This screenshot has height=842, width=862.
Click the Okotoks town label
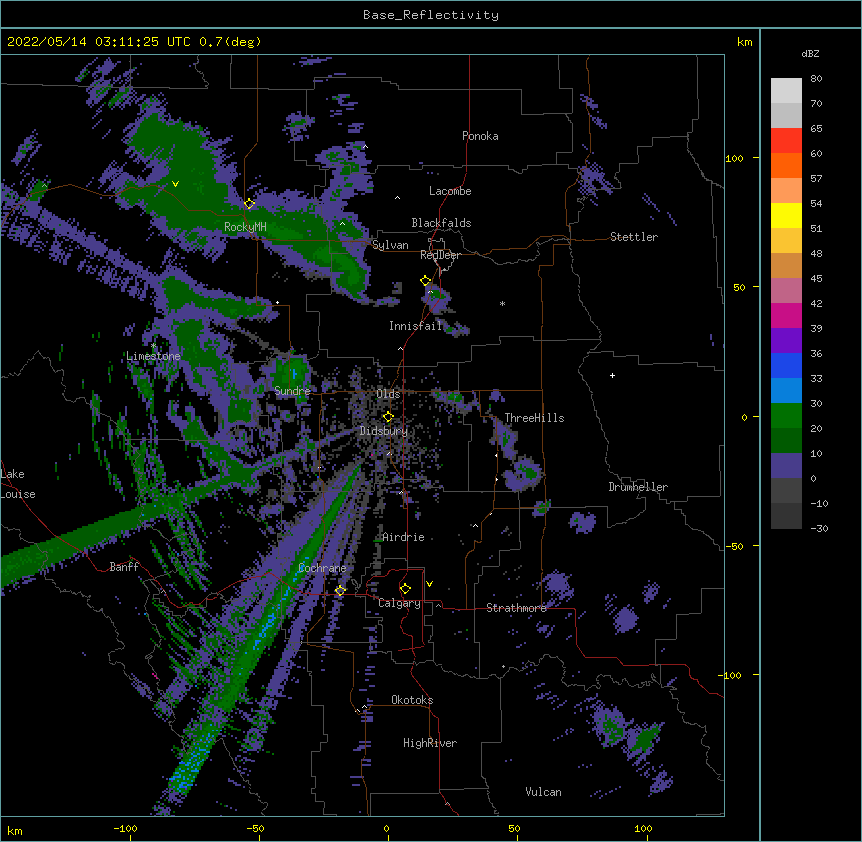[x=412, y=700]
